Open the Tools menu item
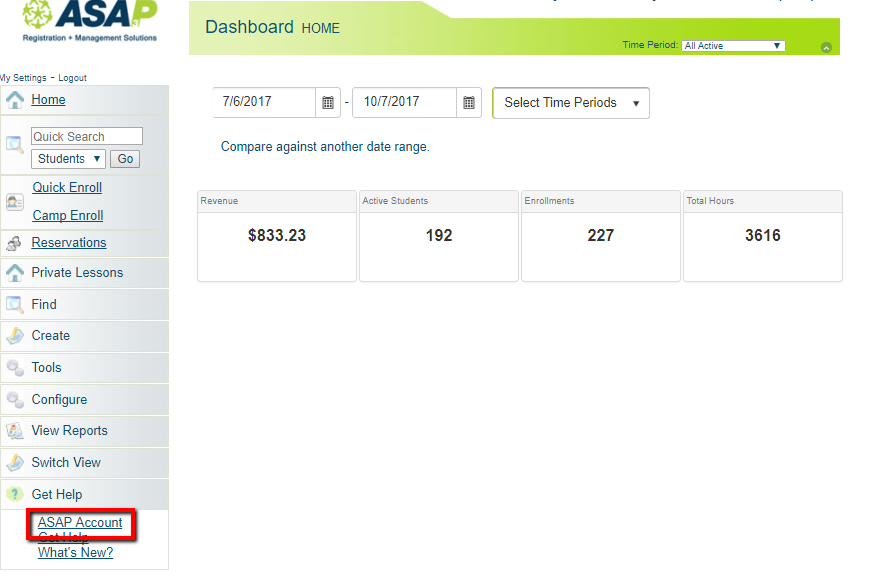The height and width of the screenshot is (586, 879). tap(46, 367)
